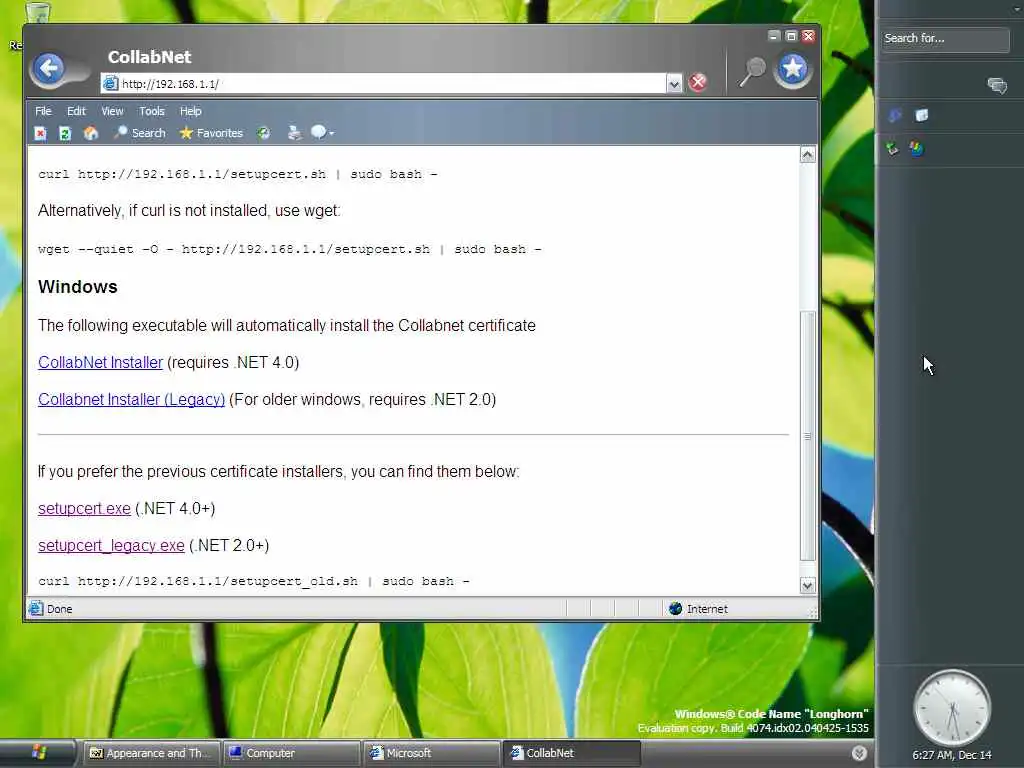Screen dimensions: 1024x768
Task: Switch to Computer taskbar window
Action: click(x=291, y=753)
